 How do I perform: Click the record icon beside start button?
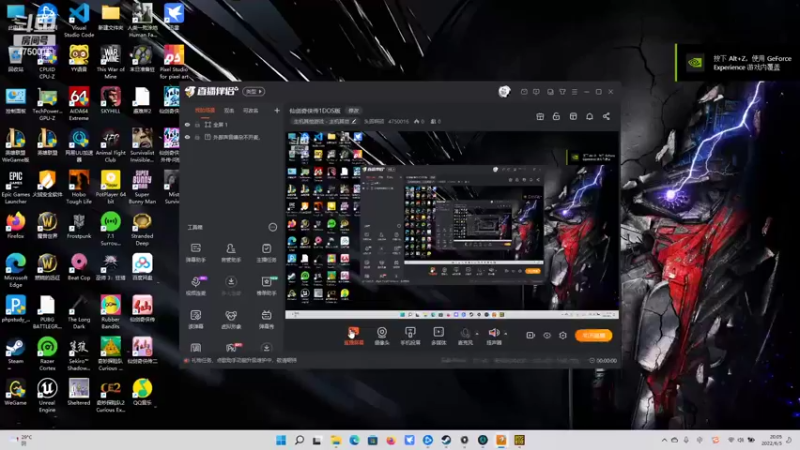tap(530, 335)
